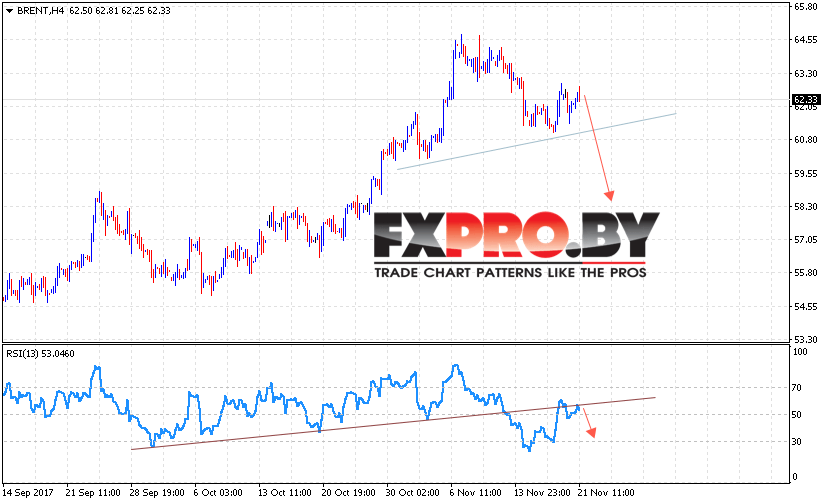829x504 pixels.
Task: Click the 55.80 price axis label
Action: pos(806,273)
